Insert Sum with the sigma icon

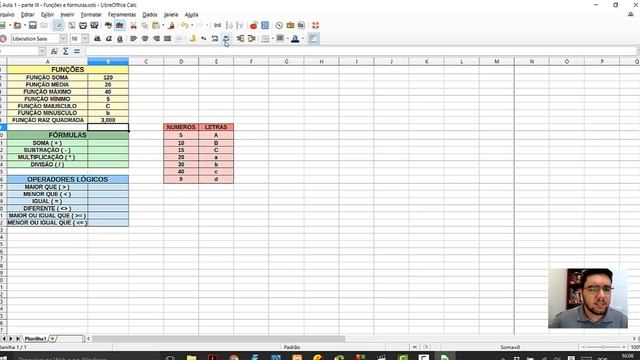[65, 51]
